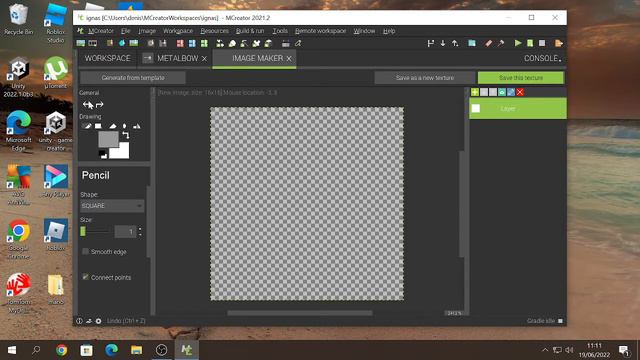Viewport: 640px width, 360px height.
Task: Open the Workspace menu
Action: pos(178,31)
